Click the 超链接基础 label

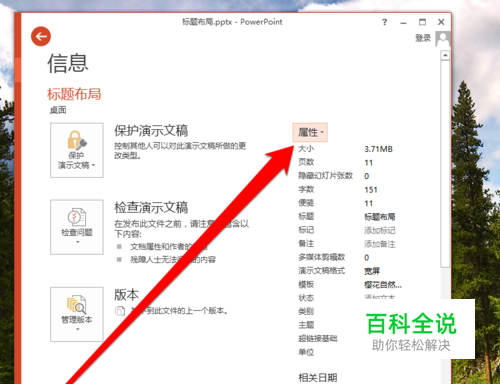click(x=318, y=339)
